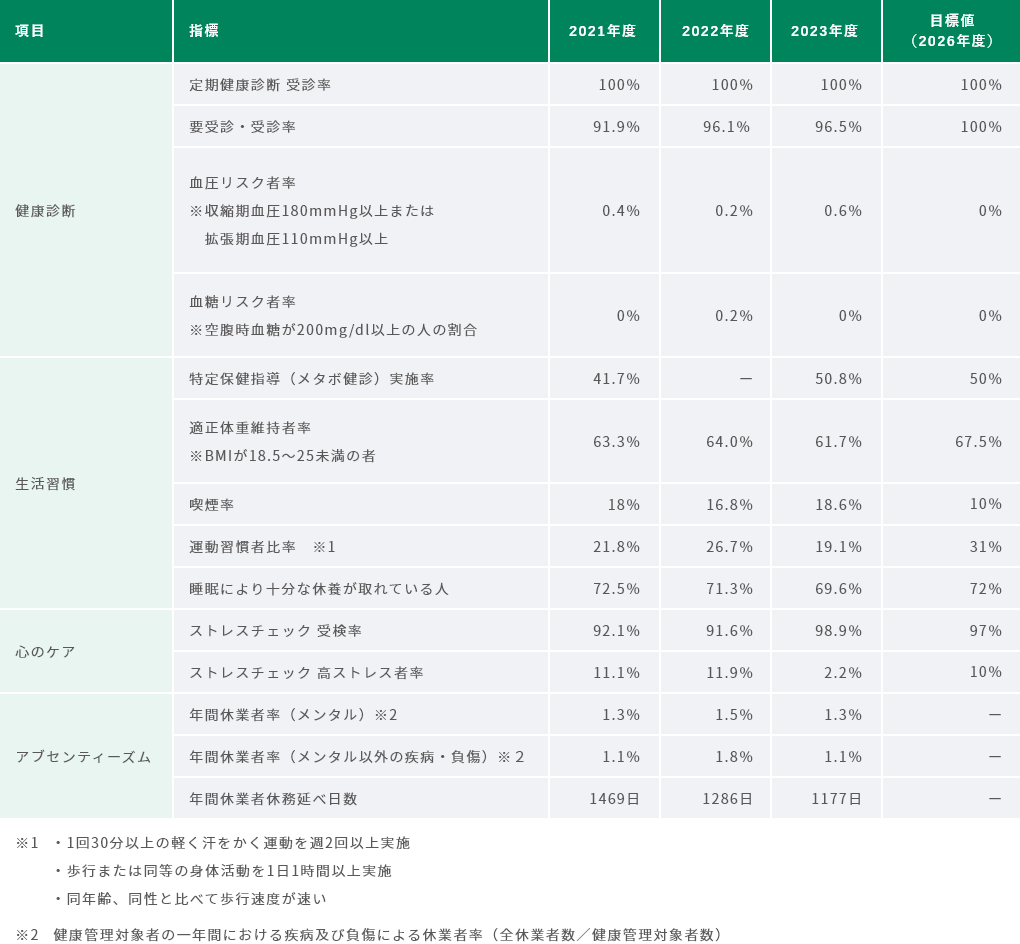Viewport: 1020px width, 944px height.
Task: Select the 2022年度 column header
Action: point(716,31)
